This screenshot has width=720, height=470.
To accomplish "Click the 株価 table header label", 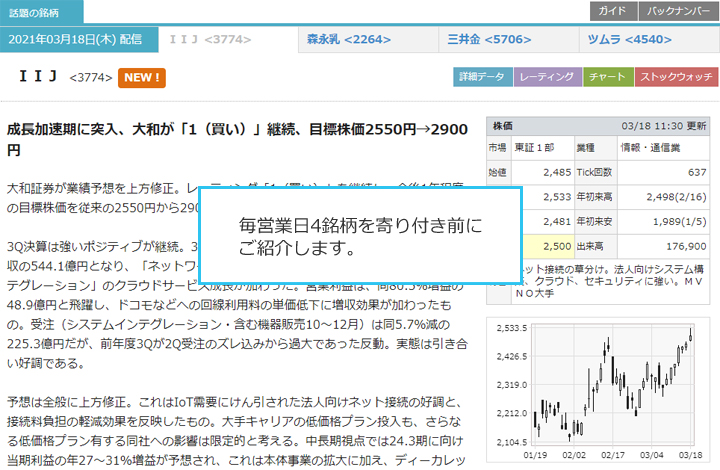I will coord(503,126).
